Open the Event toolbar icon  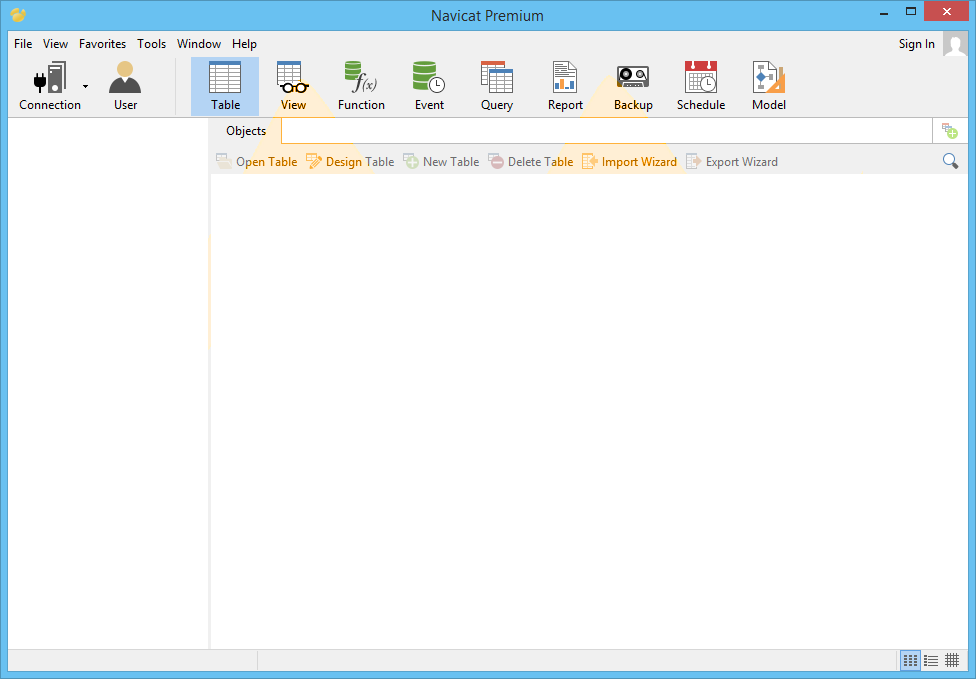429,87
